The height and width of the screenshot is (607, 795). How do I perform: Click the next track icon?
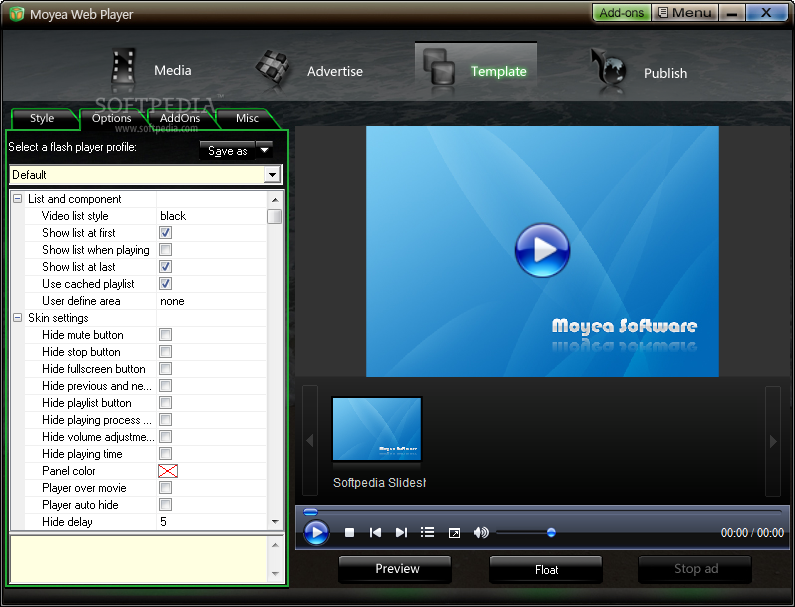(x=401, y=532)
